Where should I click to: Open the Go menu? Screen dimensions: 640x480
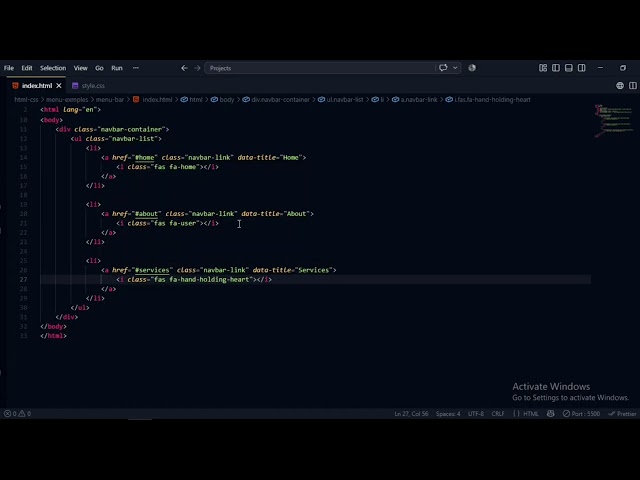tap(99, 68)
